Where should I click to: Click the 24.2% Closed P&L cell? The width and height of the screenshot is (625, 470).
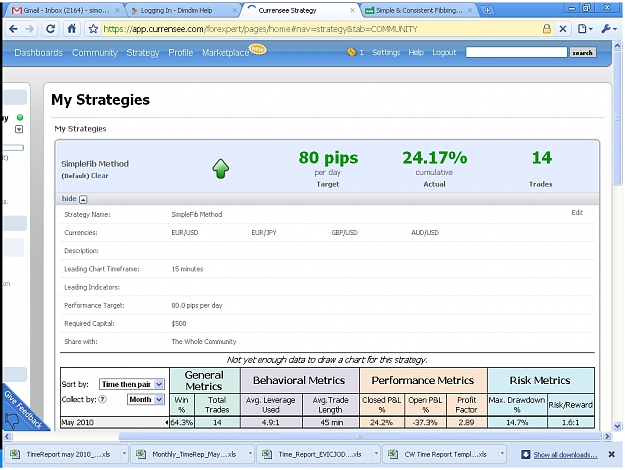click(381, 422)
